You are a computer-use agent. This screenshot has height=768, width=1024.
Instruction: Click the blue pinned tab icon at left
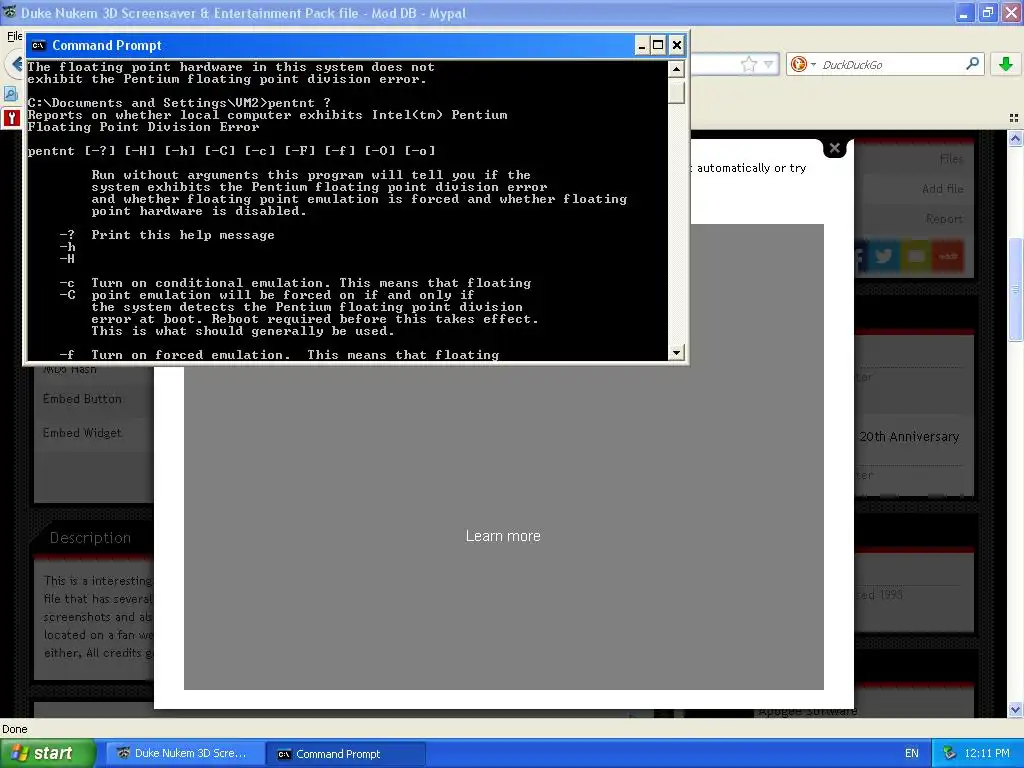click(x=10, y=93)
